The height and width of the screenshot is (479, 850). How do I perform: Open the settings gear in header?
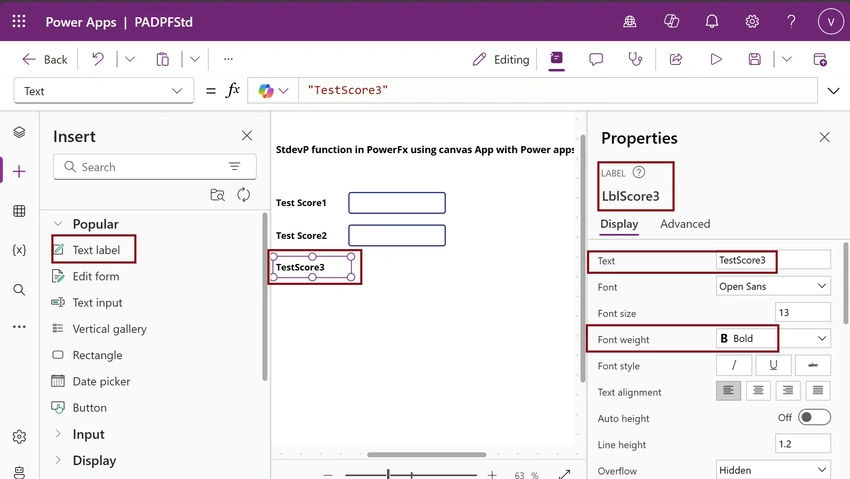752,21
